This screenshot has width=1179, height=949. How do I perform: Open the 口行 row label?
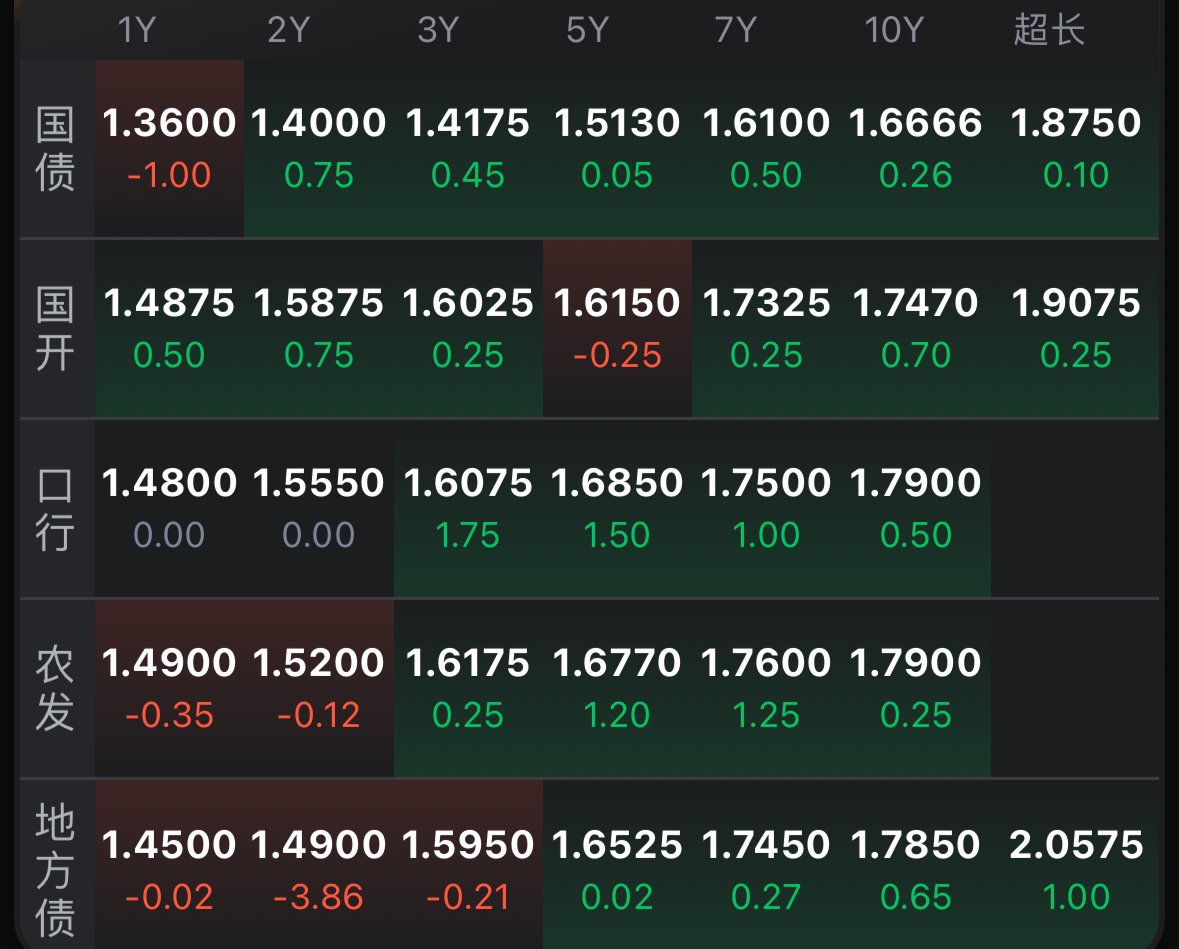(x=56, y=509)
